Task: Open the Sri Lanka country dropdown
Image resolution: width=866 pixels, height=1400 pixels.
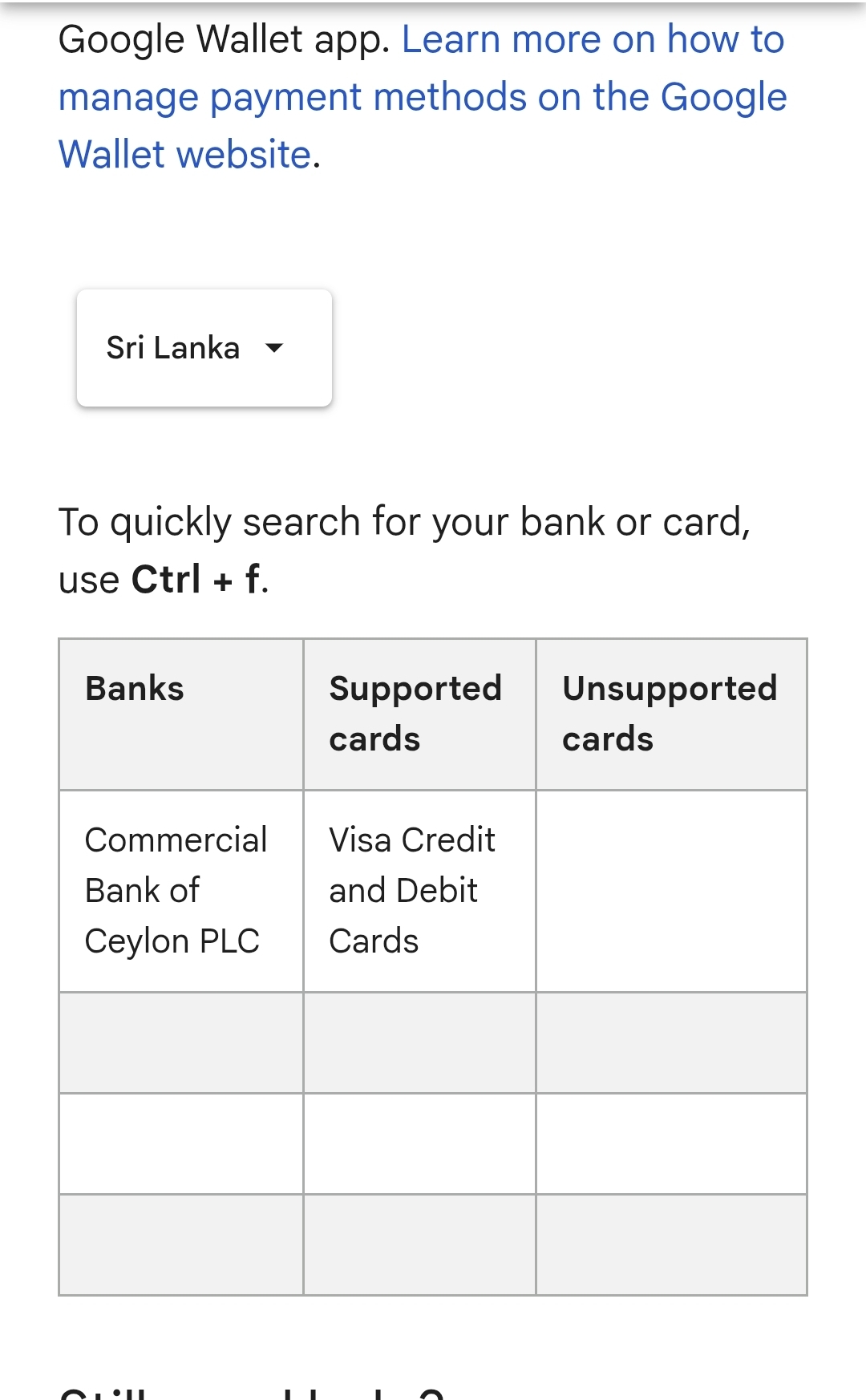Action: pyautogui.click(x=204, y=348)
